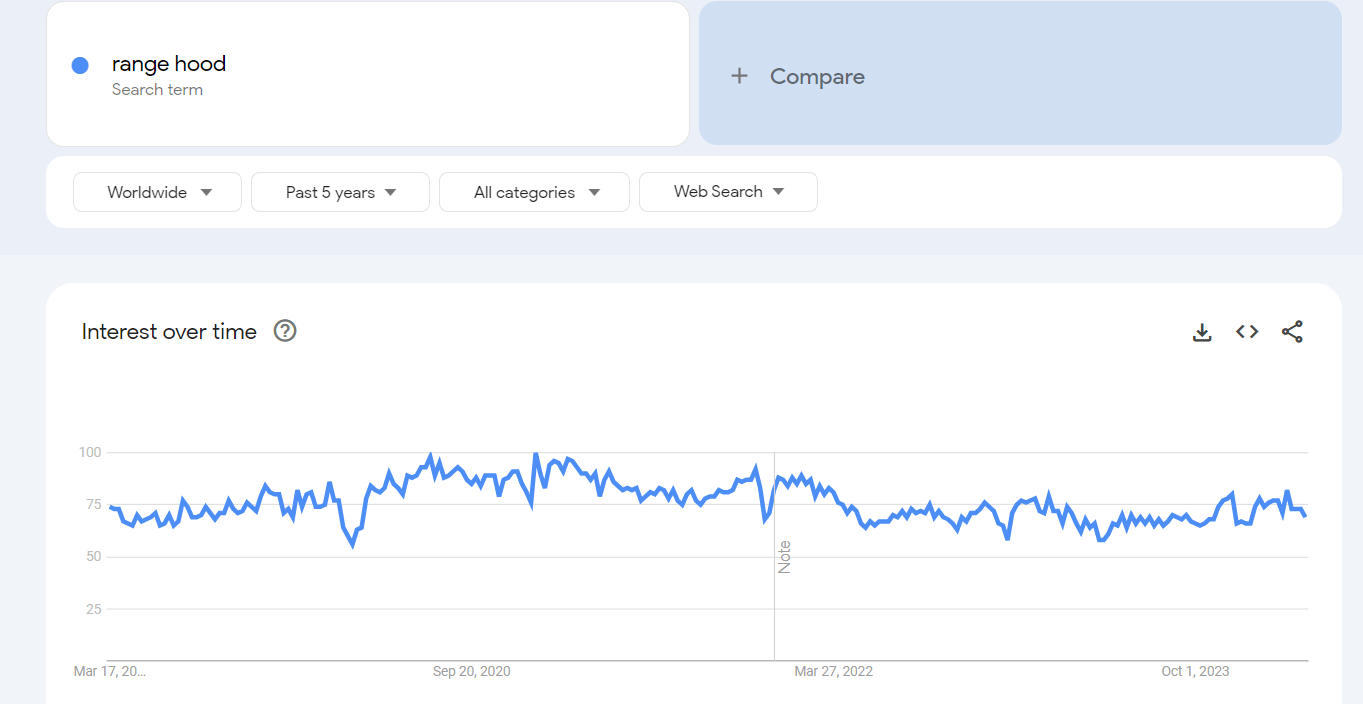The height and width of the screenshot is (704, 1363).
Task: Share the Interest over time chart
Action: pos(1292,332)
